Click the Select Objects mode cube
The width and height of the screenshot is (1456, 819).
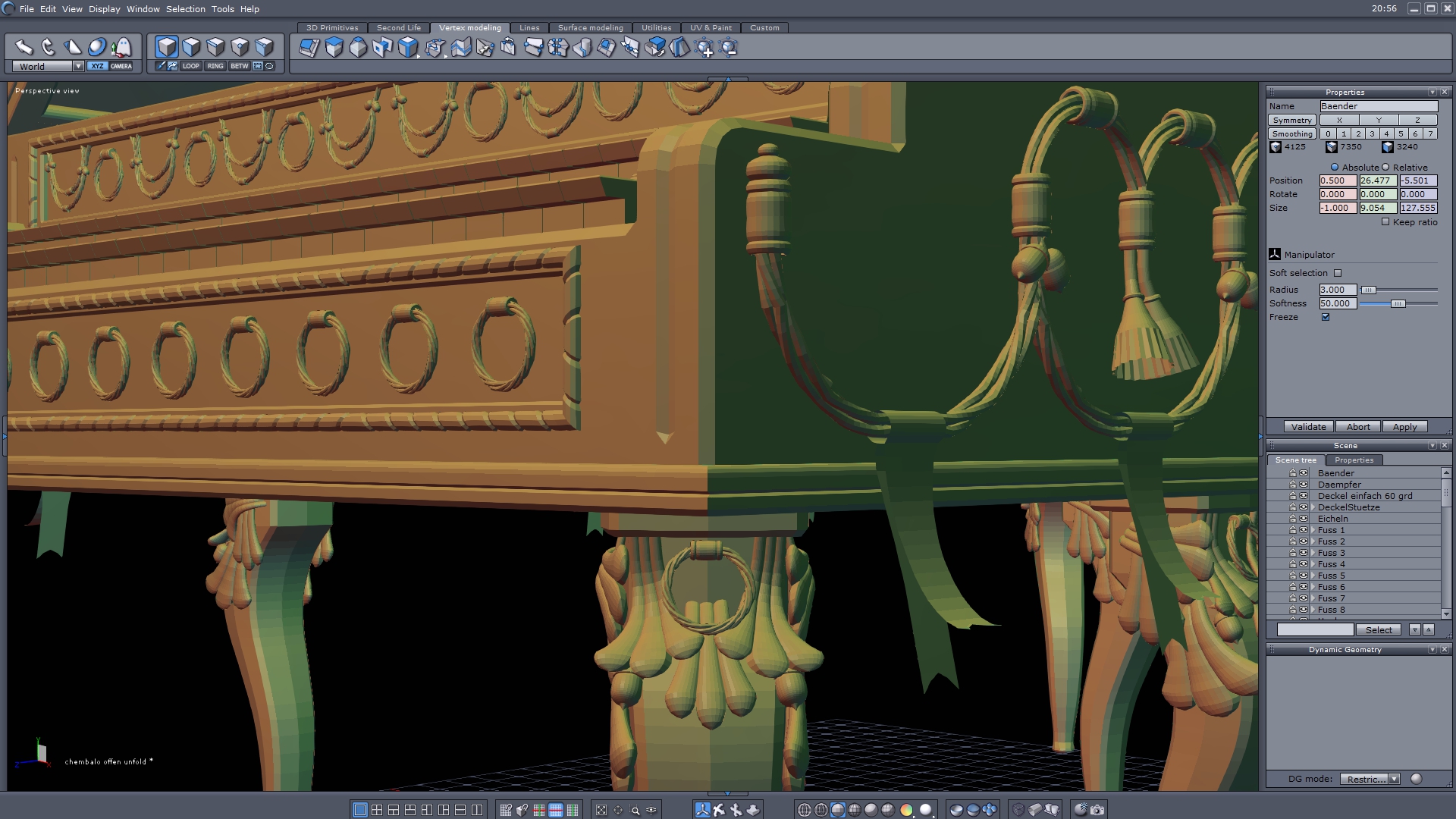[167, 47]
